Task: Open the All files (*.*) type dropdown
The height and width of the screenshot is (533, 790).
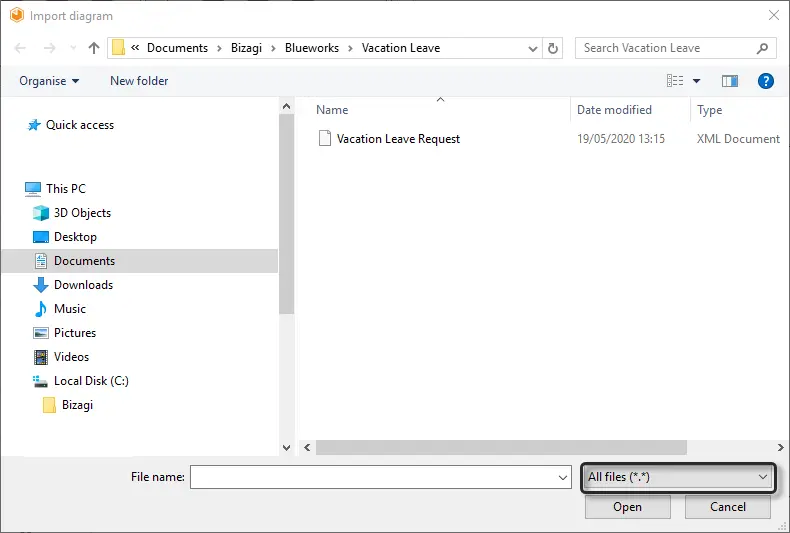Action: click(678, 477)
